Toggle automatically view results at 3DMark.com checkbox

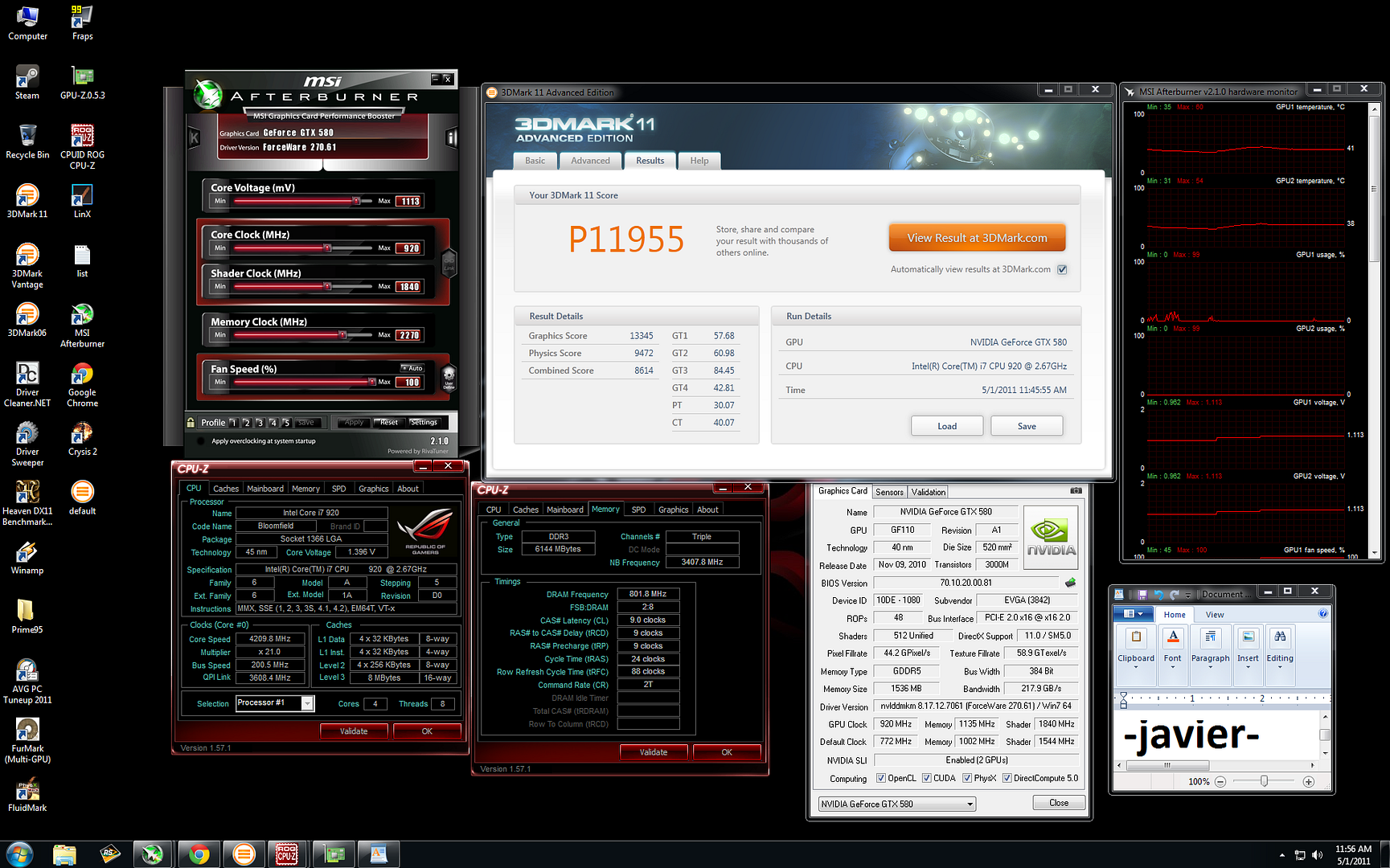1062,269
